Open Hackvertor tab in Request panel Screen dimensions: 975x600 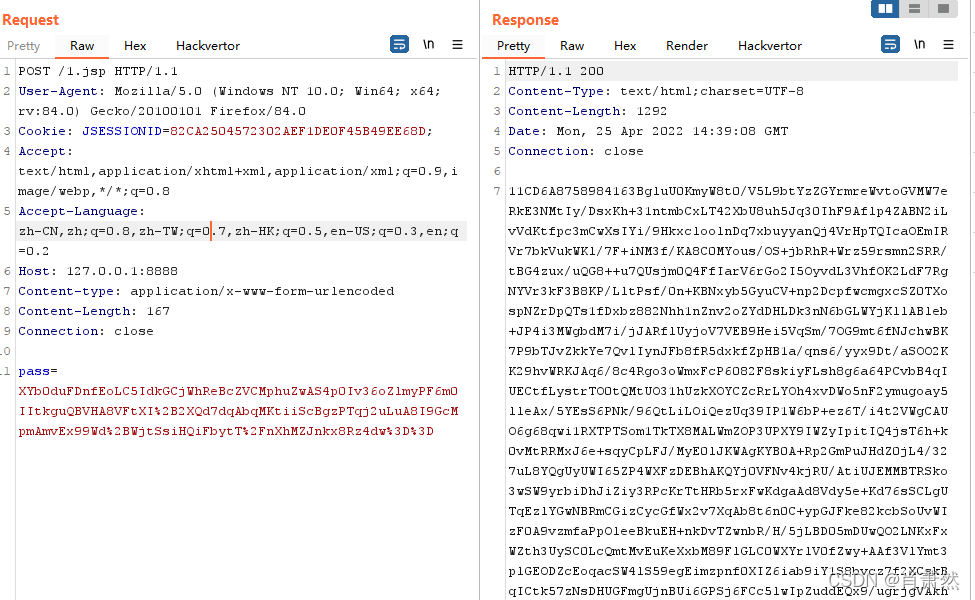pos(208,46)
